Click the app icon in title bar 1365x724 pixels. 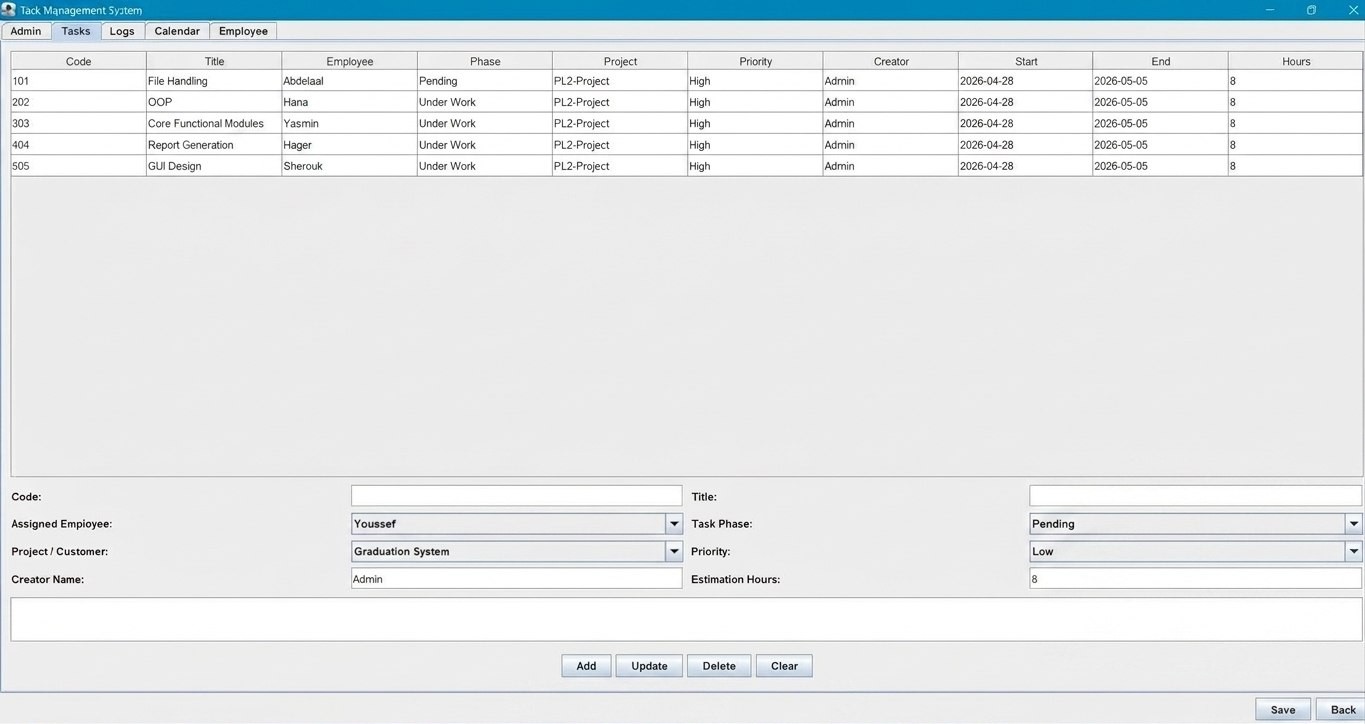click(x=8, y=9)
